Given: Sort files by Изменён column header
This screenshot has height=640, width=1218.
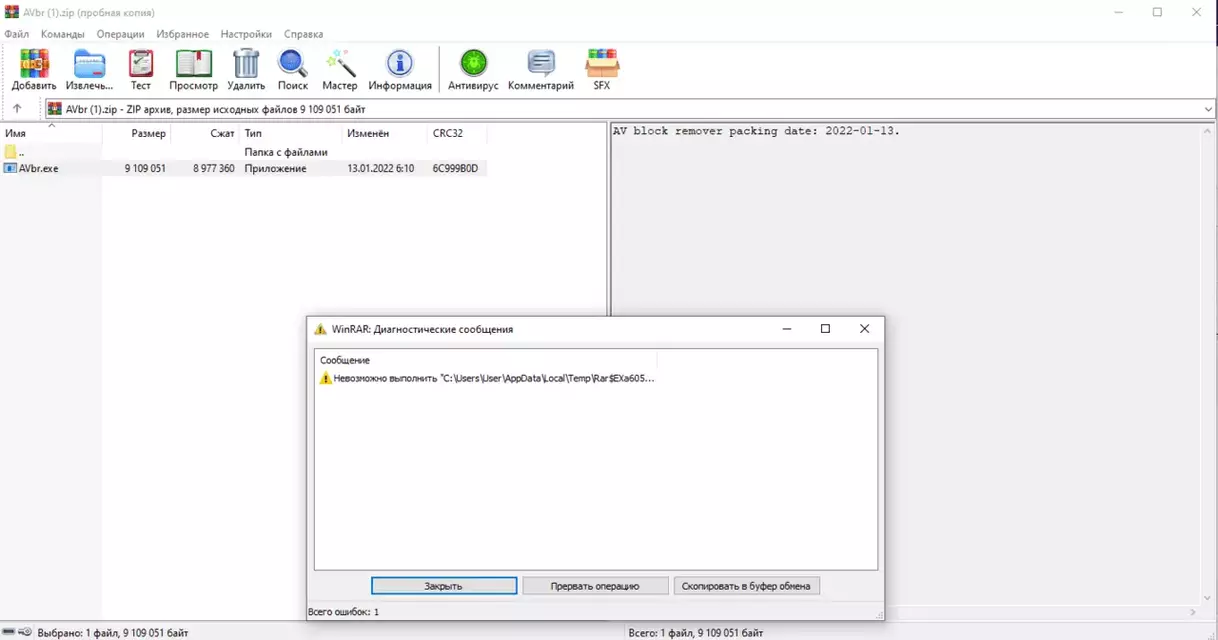Looking at the screenshot, I should [x=385, y=133].
